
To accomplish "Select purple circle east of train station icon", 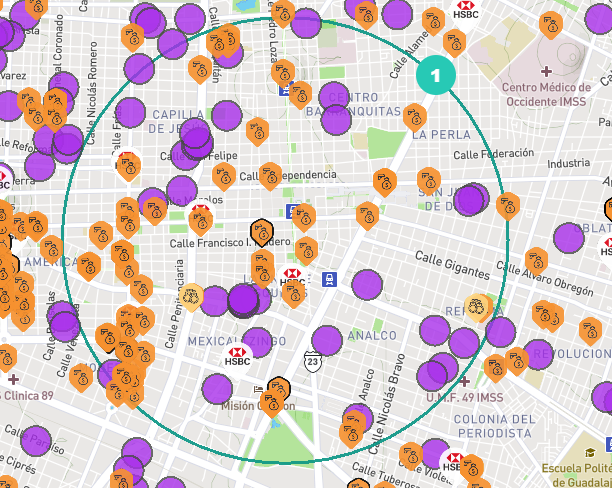I will click(367, 285).
